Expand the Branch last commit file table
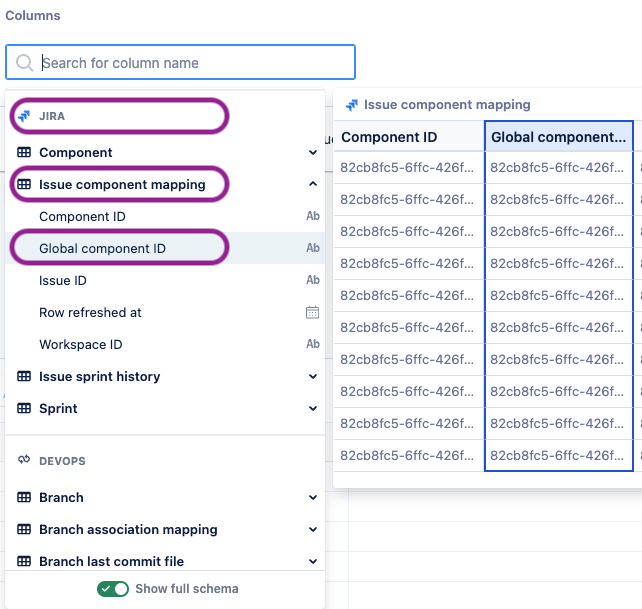This screenshot has height=609, width=642. 313,561
